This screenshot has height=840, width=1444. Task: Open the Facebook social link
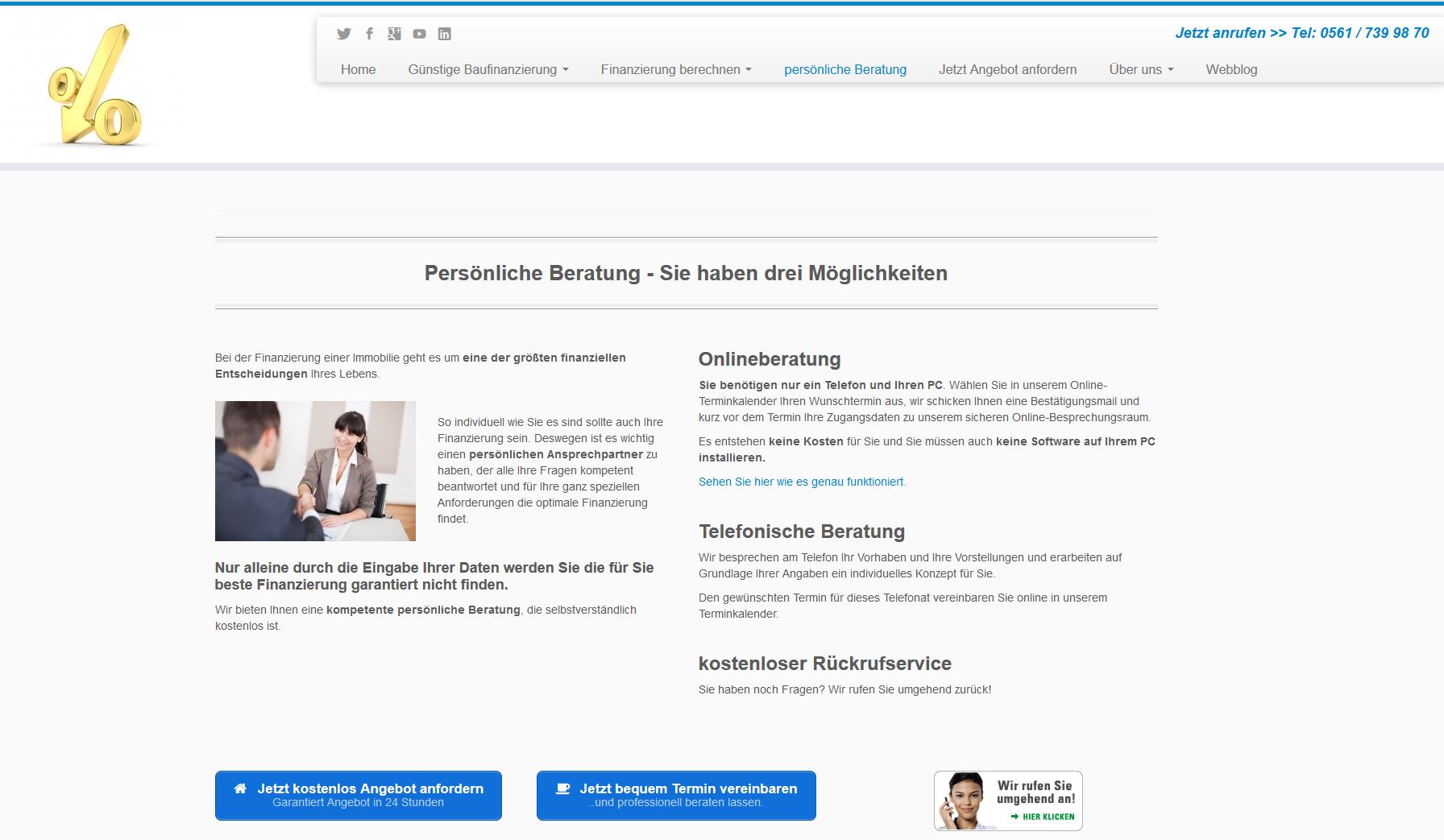click(369, 34)
